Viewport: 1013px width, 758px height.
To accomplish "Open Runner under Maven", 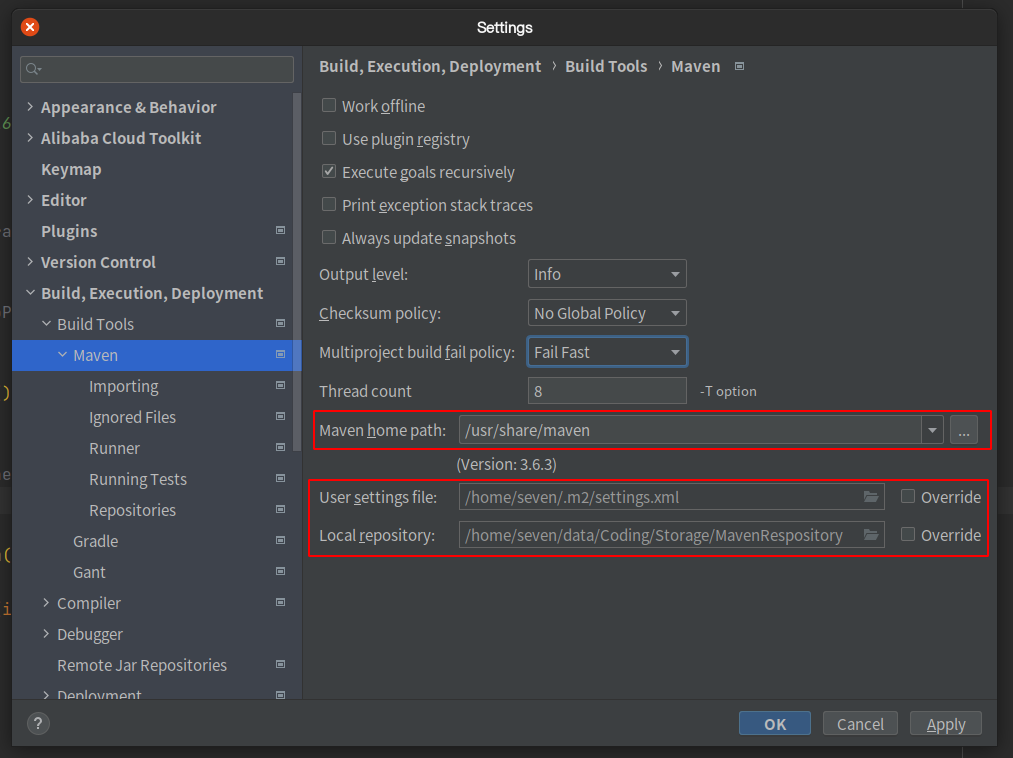I will point(114,448).
